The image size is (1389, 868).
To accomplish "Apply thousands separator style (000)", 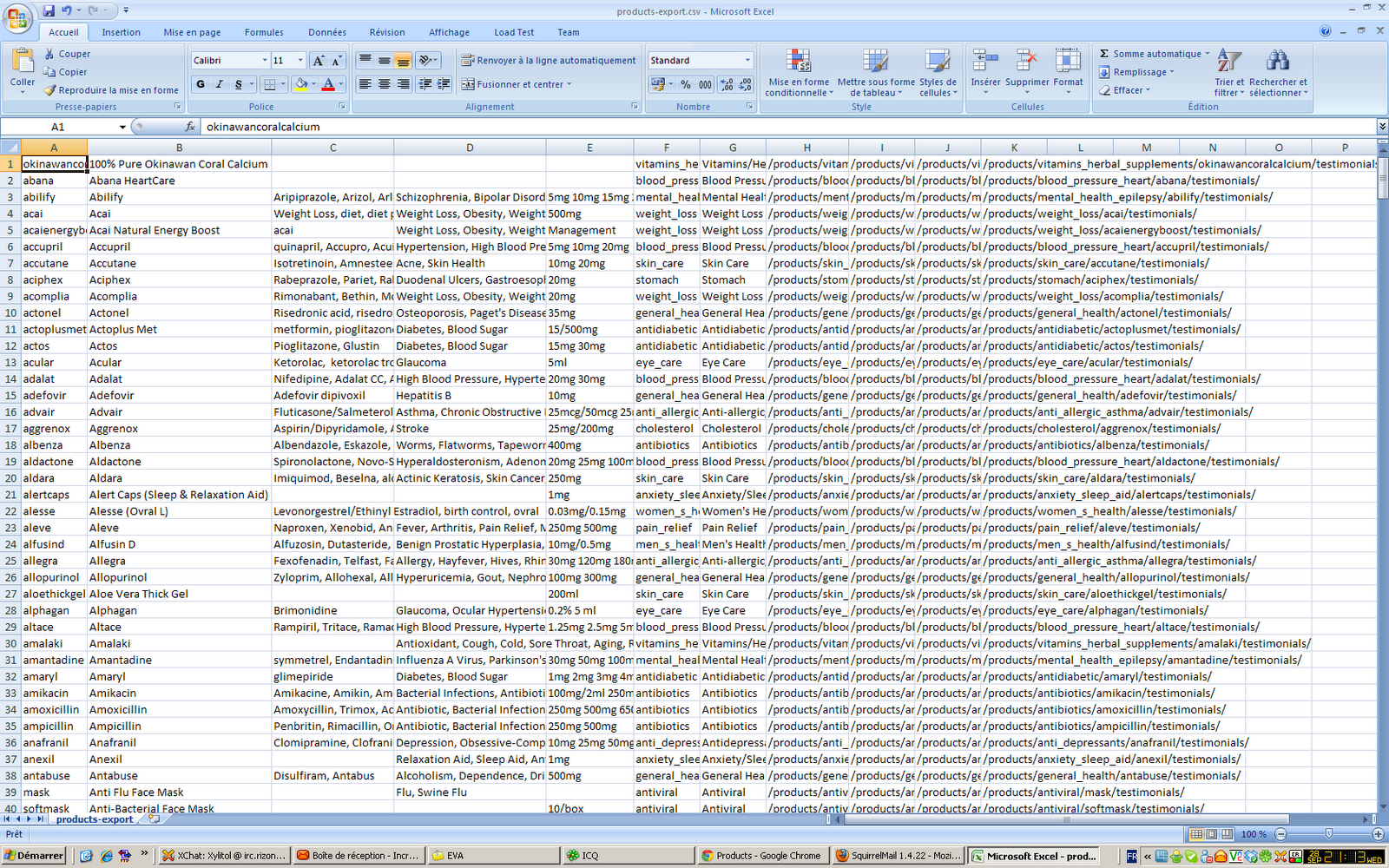I will (705, 84).
